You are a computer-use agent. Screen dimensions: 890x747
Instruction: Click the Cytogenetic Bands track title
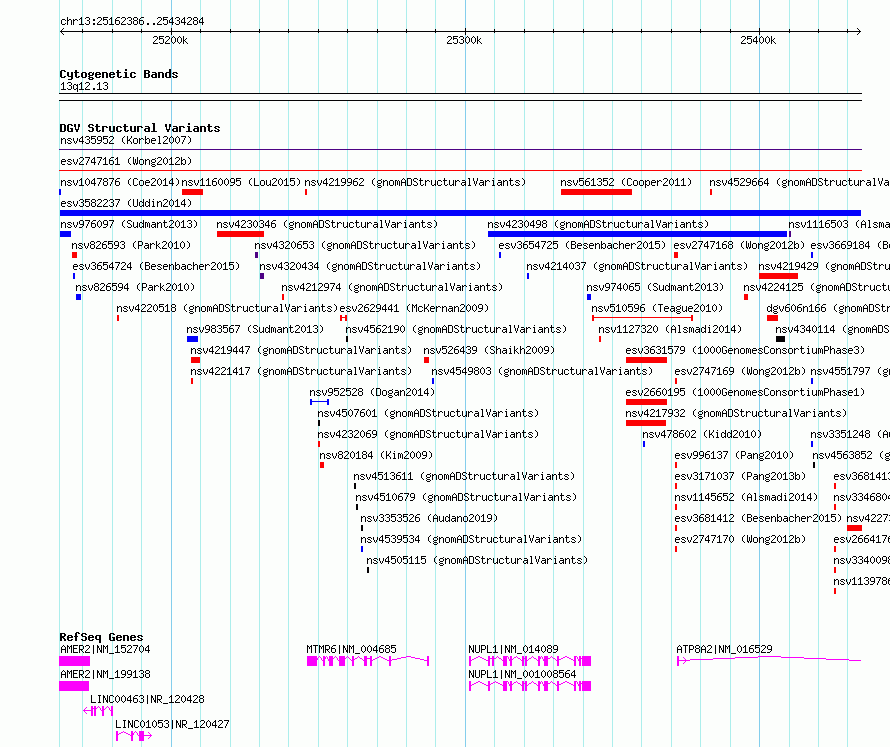tap(119, 74)
